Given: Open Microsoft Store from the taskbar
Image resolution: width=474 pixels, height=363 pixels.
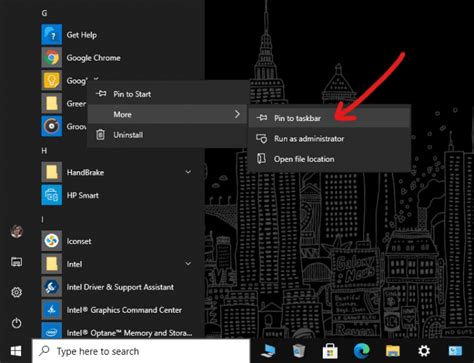Looking at the screenshot, I should coord(330,351).
